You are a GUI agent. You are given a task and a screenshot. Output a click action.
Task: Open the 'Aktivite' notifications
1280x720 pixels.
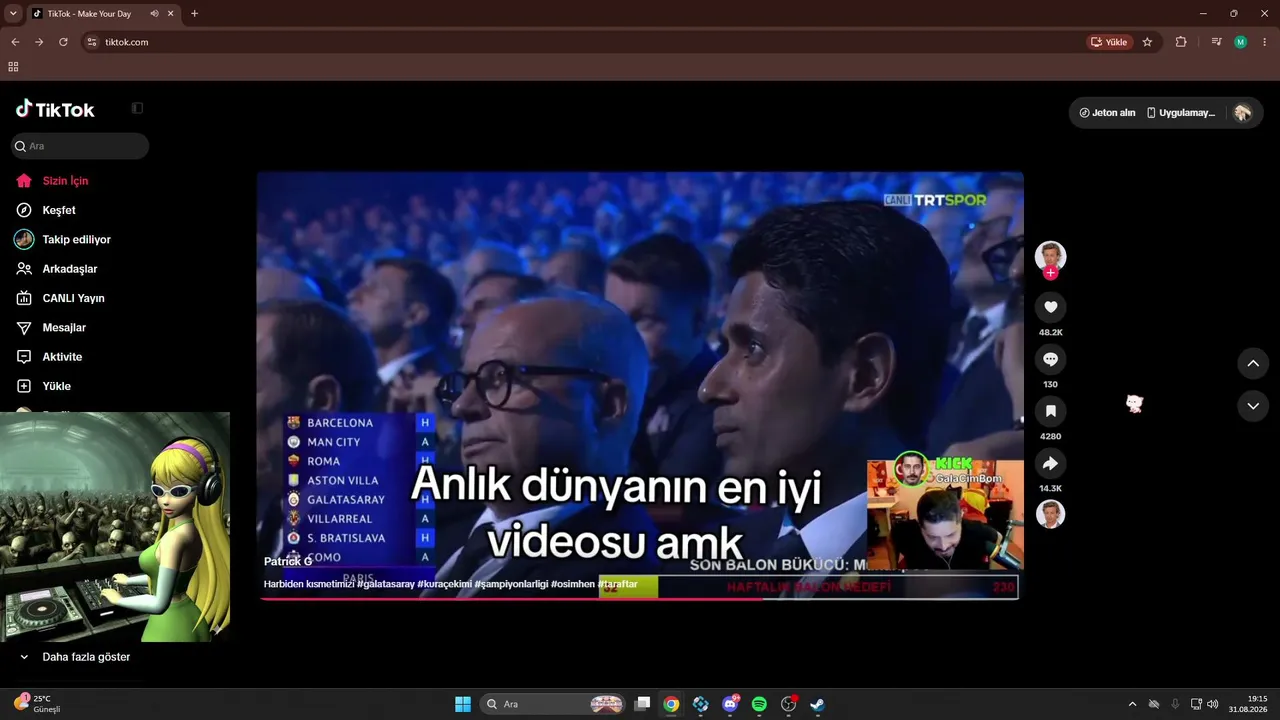click(62, 357)
